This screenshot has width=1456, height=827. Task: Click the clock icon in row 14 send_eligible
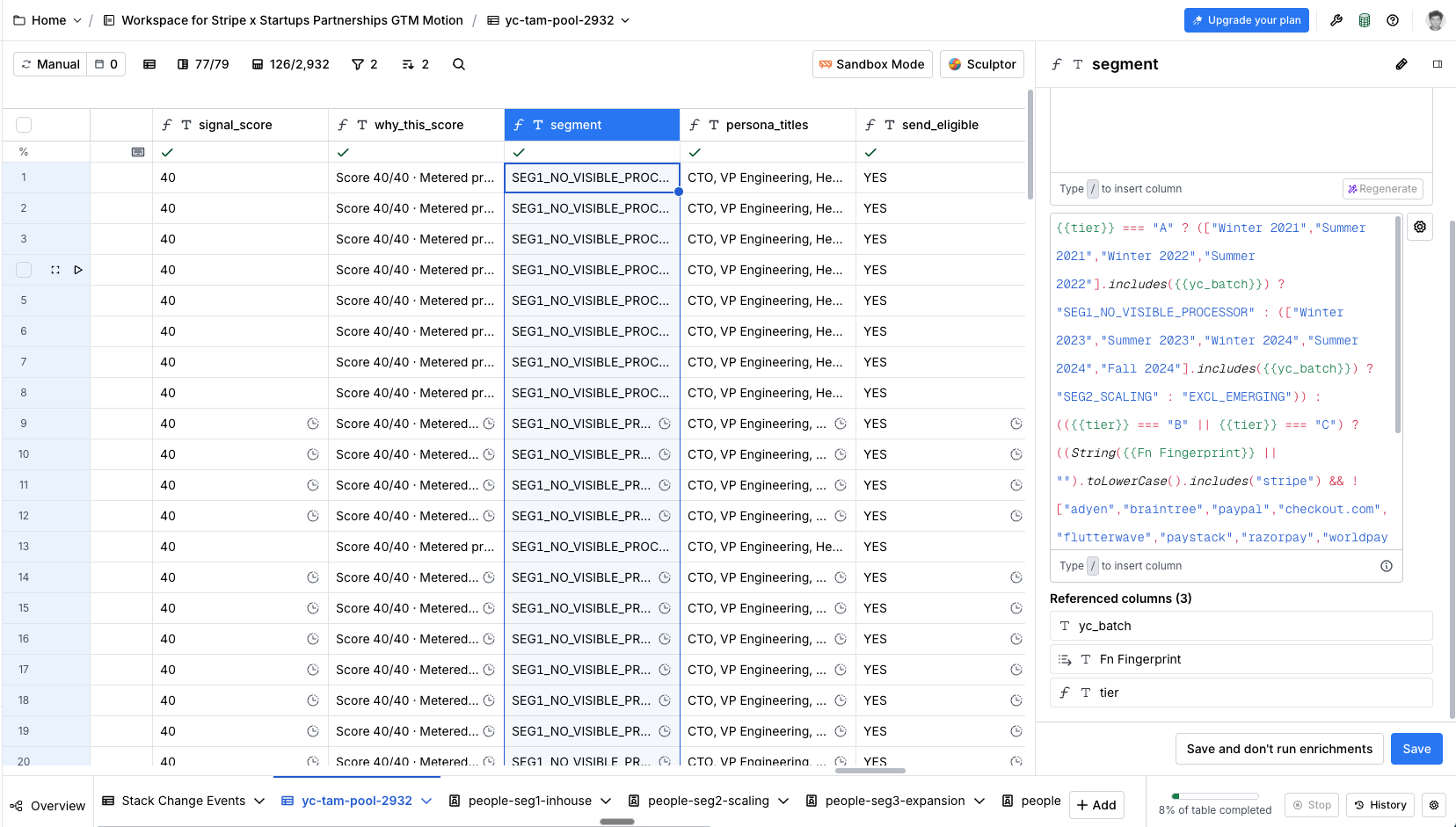tap(1016, 577)
